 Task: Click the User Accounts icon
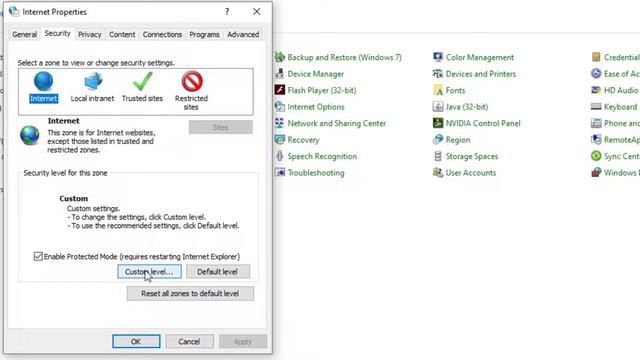[438, 173]
